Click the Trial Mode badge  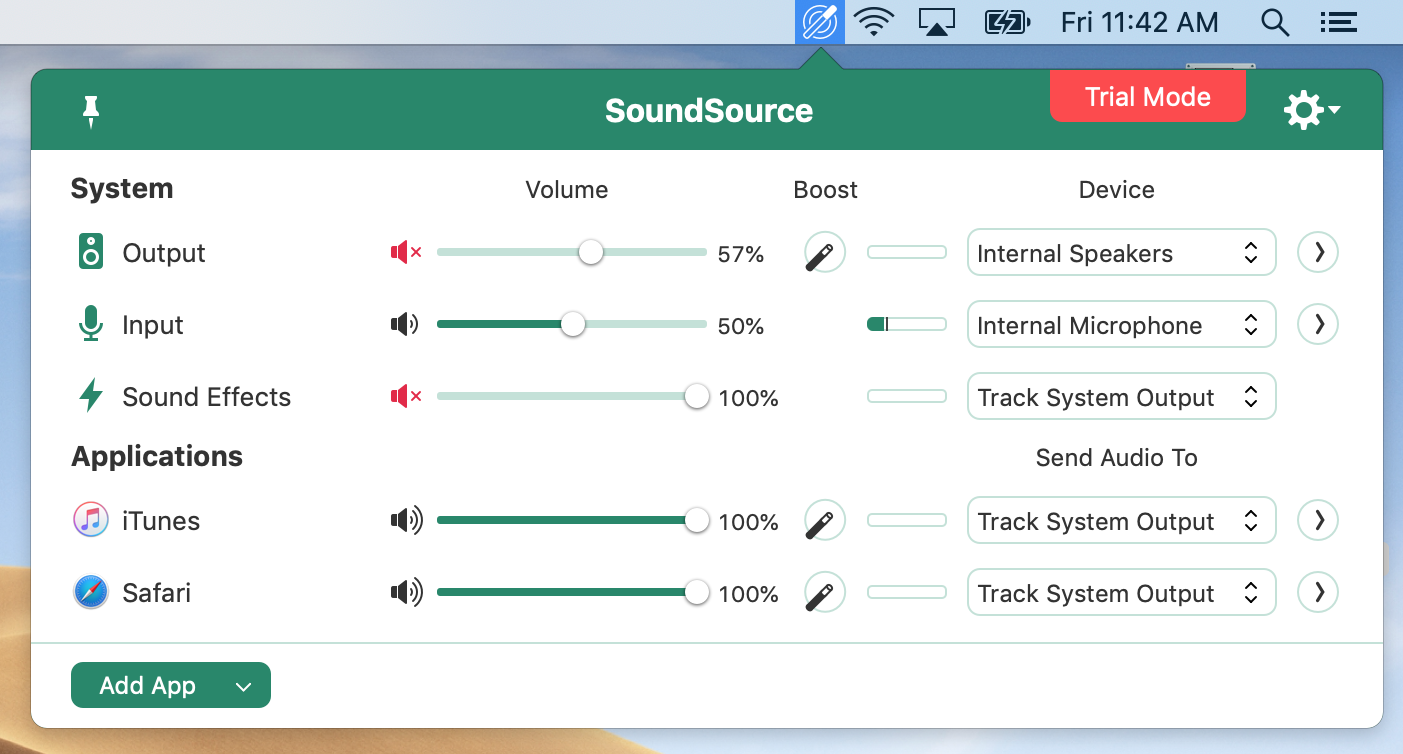pyautogui.click(x=1147, y=97)
